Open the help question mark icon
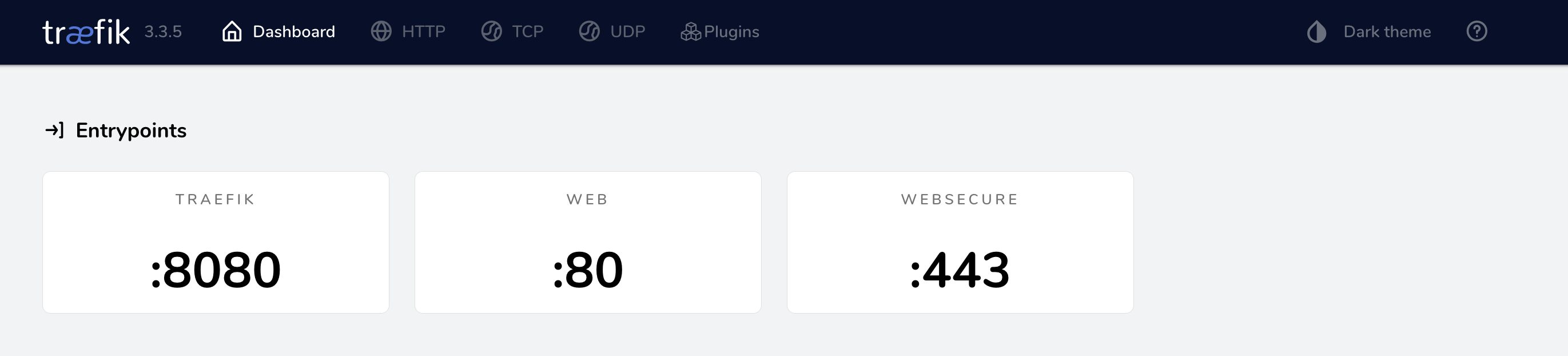 click(1477, 31)
